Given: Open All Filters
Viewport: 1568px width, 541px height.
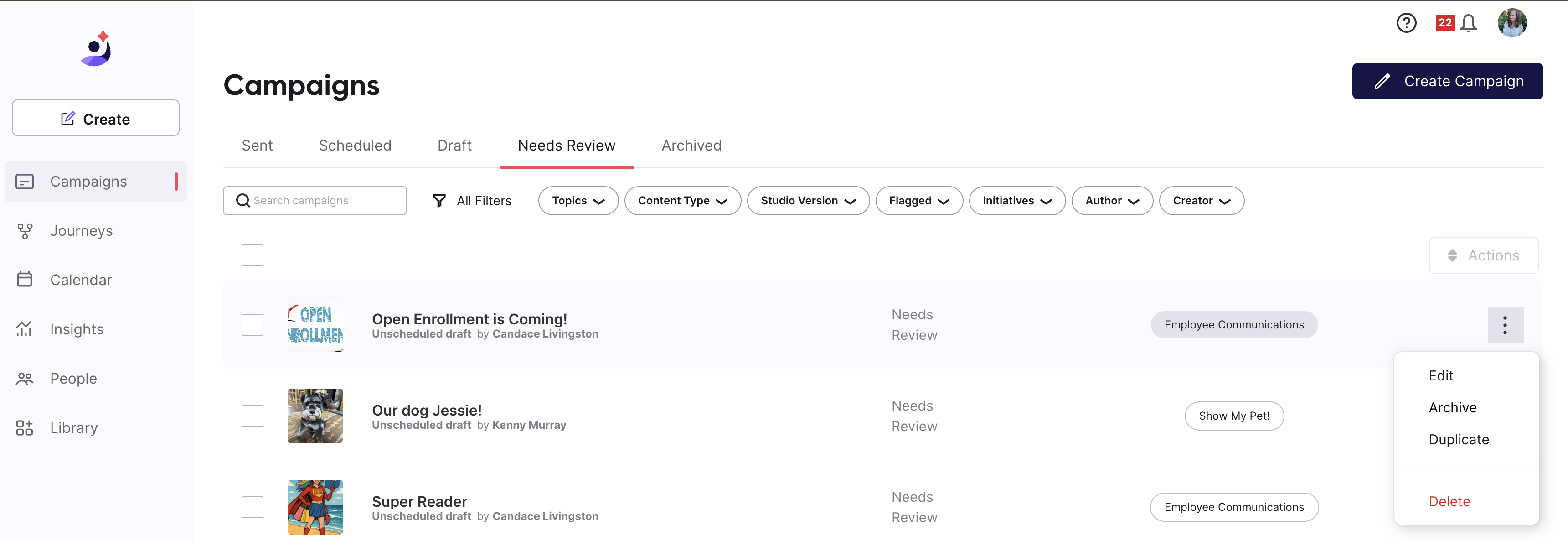Looking at the screenshot, I should (472, 201).
